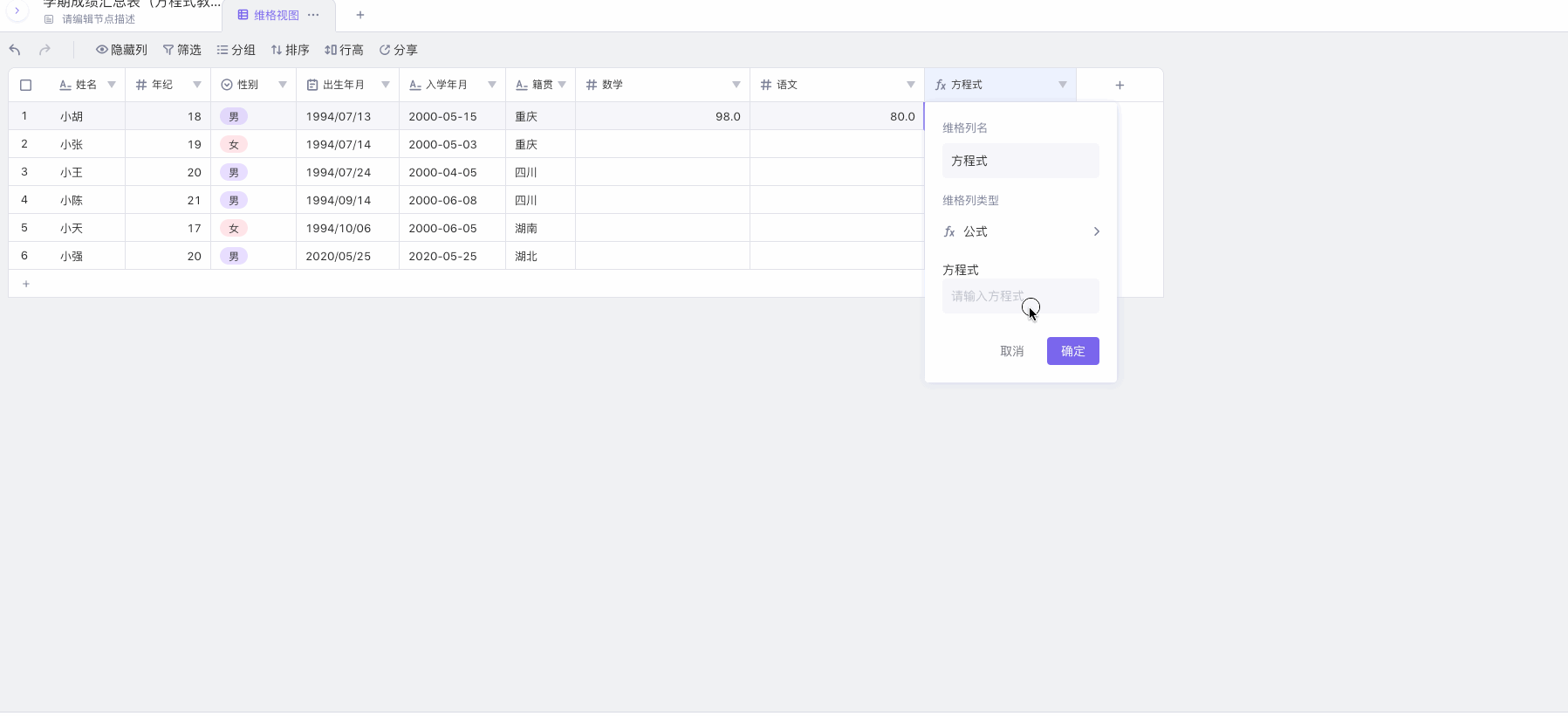Screen dimensions: 1568x716
Task: Select the 80.0 语文 score cell
Action: [837, 116]
